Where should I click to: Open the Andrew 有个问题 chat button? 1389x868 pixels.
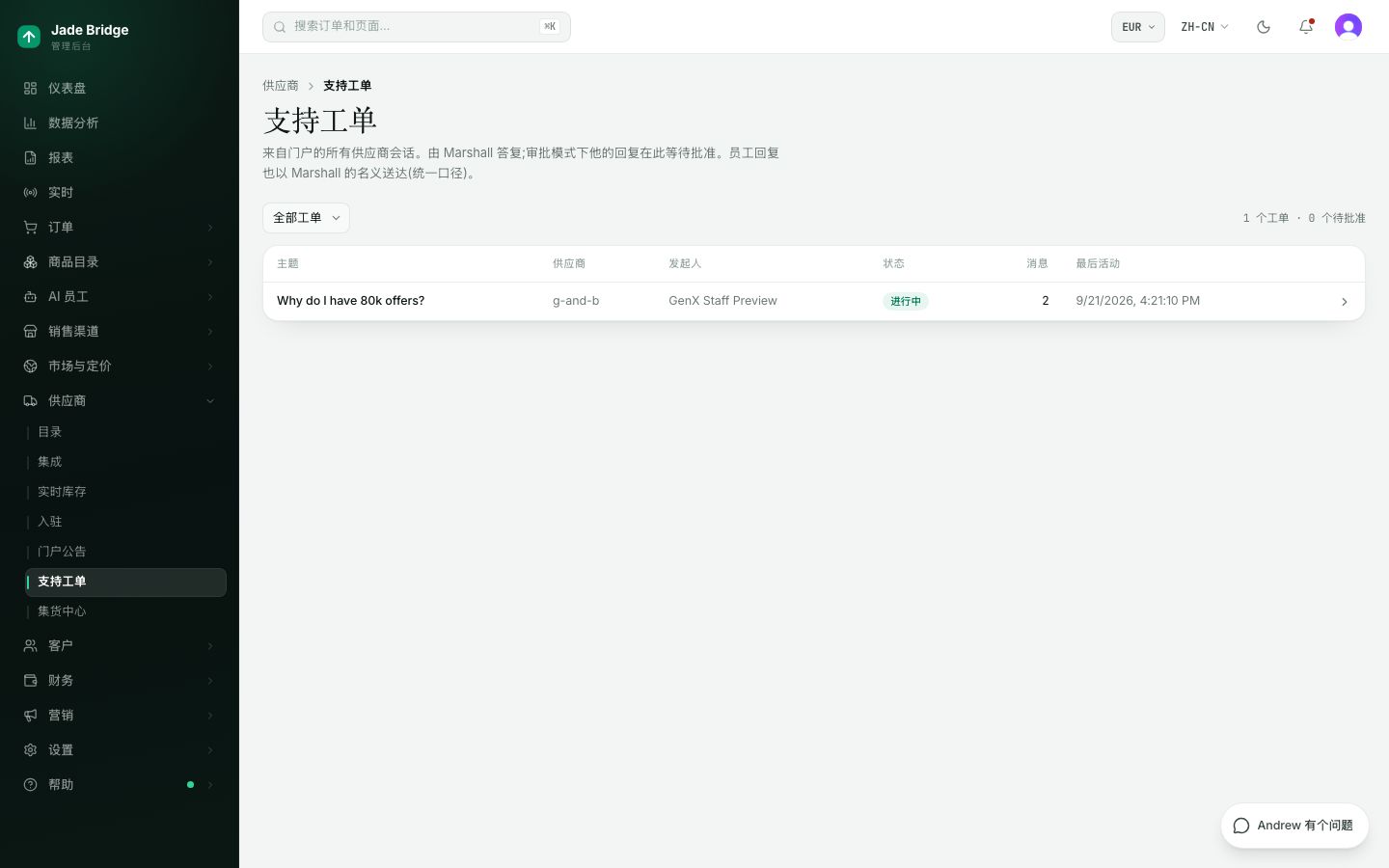(x=1294, y=826)
